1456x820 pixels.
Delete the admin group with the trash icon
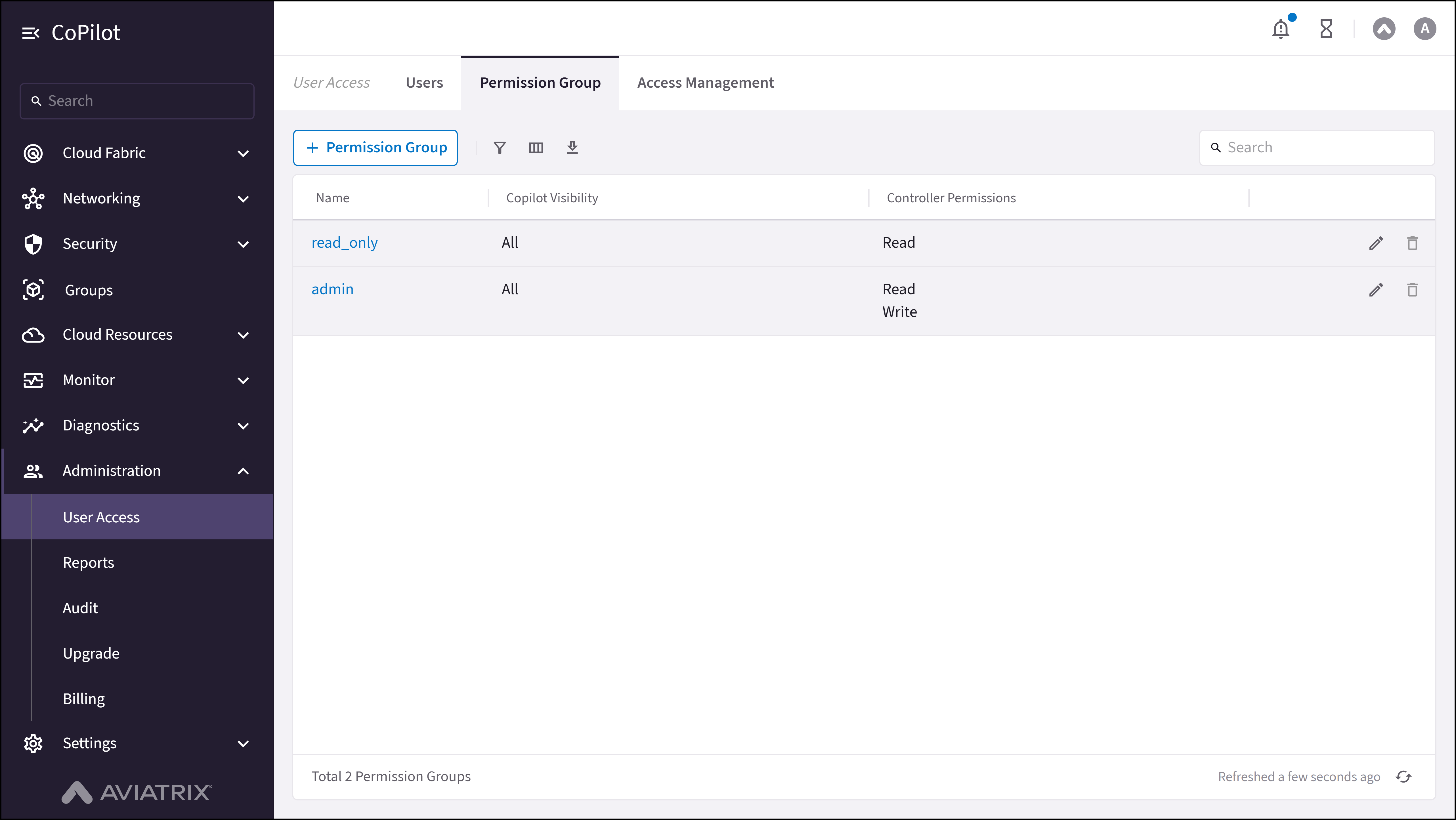click(x=1413, y=289)
